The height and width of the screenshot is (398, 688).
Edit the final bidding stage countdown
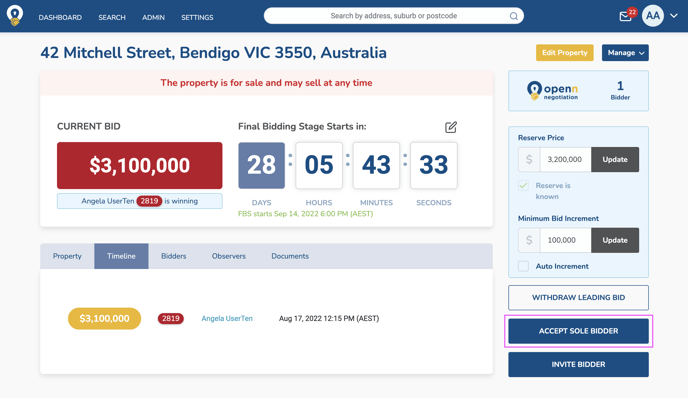click(x=451, y=127)
